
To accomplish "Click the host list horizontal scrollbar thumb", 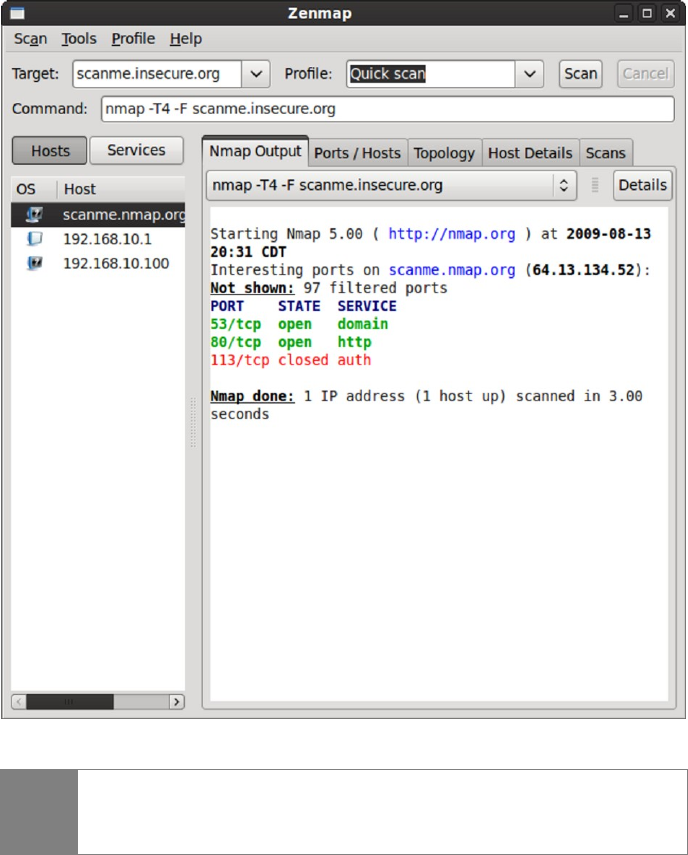I will coord(70,702).
